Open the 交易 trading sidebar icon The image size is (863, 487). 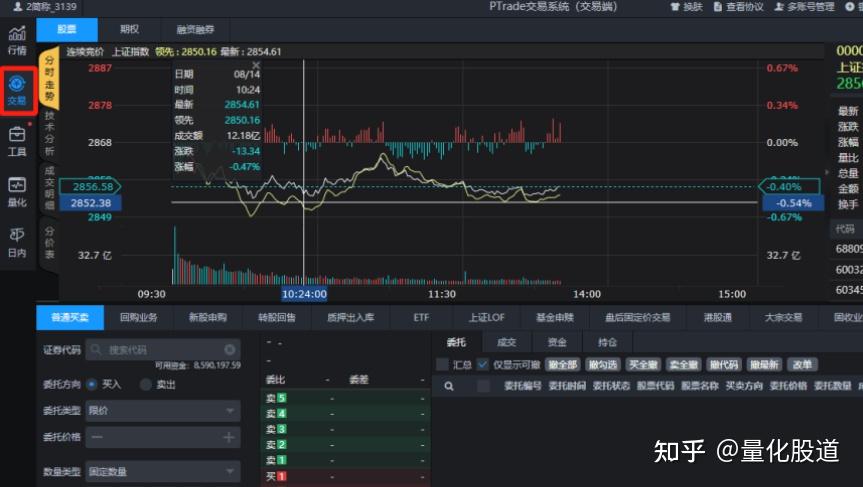pos(17,91)
